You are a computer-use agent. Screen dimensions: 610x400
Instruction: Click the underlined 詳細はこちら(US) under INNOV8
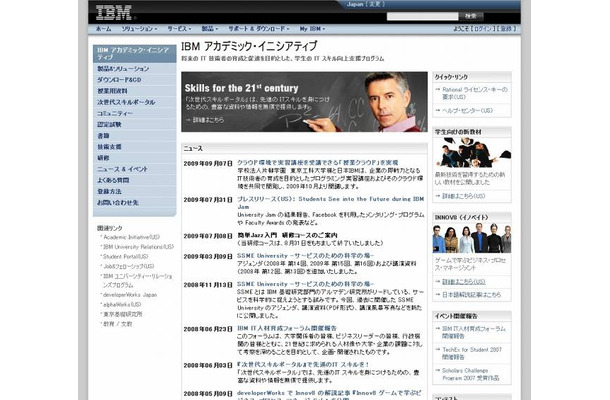point(464,282)
